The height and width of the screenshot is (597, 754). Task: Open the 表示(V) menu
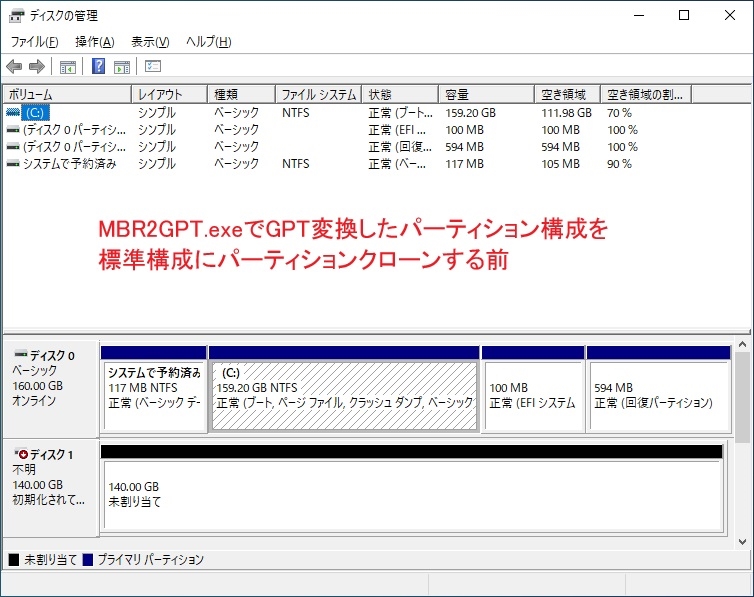click(x=150, y=42)
